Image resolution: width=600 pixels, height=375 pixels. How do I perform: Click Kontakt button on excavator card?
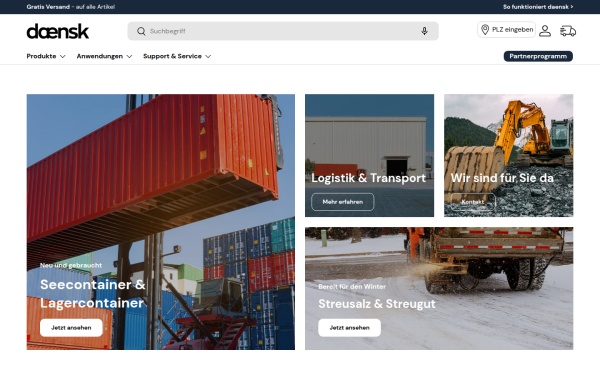click(x=473, y=202)
